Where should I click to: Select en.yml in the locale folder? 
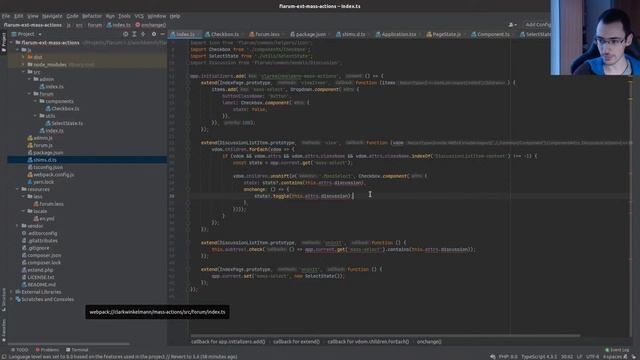click(47, 219)
